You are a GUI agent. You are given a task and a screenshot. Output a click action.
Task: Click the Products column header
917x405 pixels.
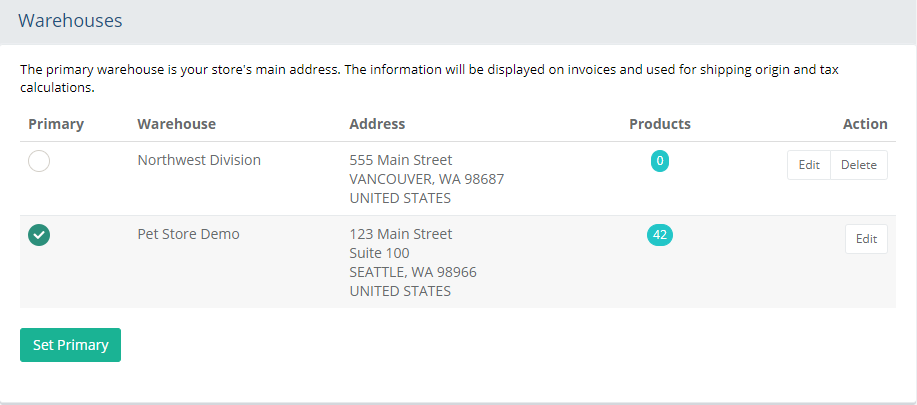tap(660, 124)
